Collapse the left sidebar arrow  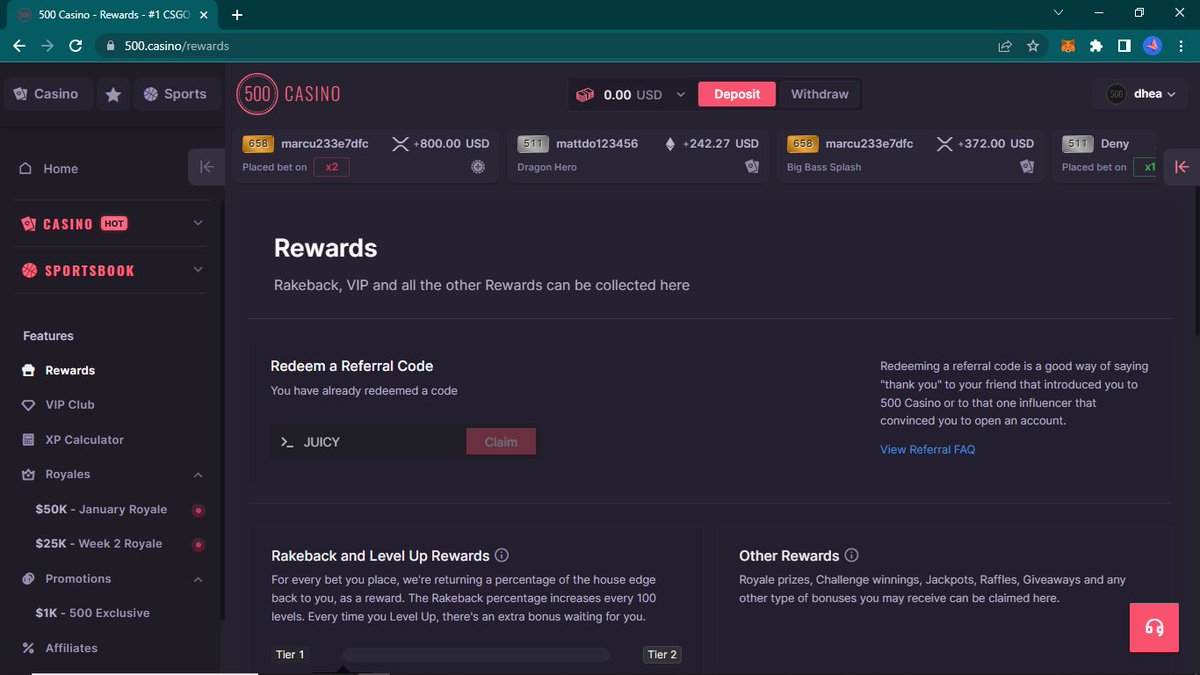pyautogui.click(x=206, y=167)
